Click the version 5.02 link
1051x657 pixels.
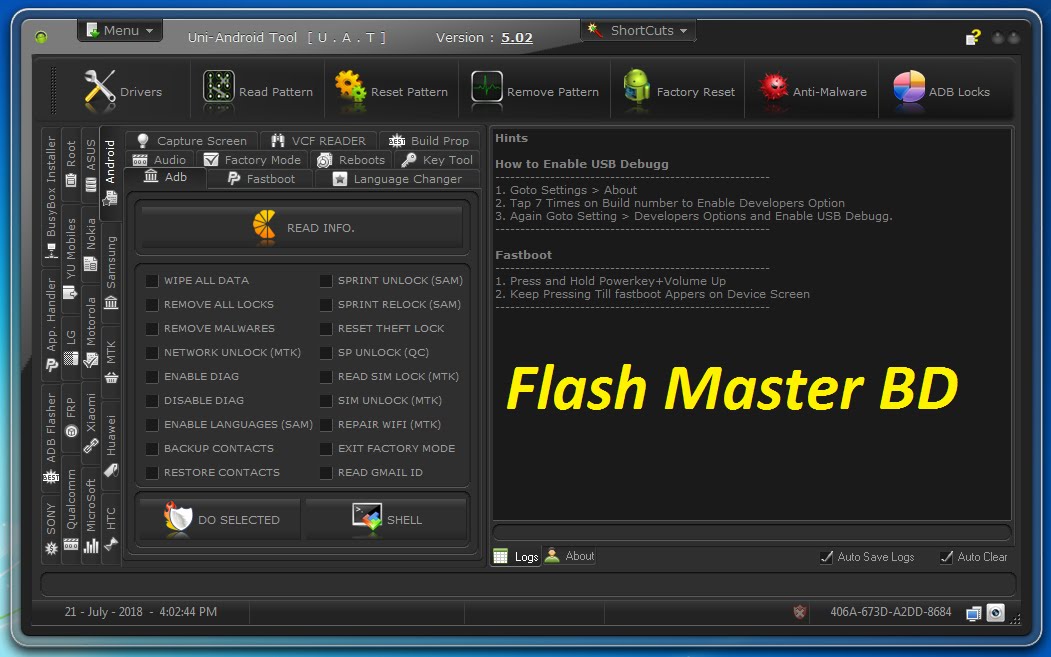click(x=517, y=38)
